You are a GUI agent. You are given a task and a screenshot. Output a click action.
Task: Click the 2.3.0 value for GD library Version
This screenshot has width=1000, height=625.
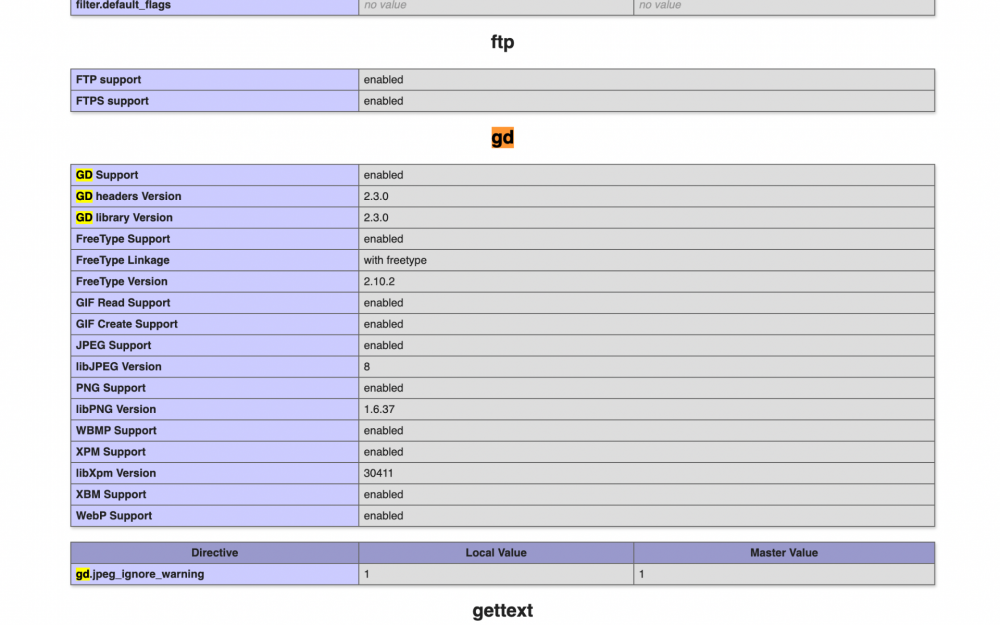click(376, 217)
